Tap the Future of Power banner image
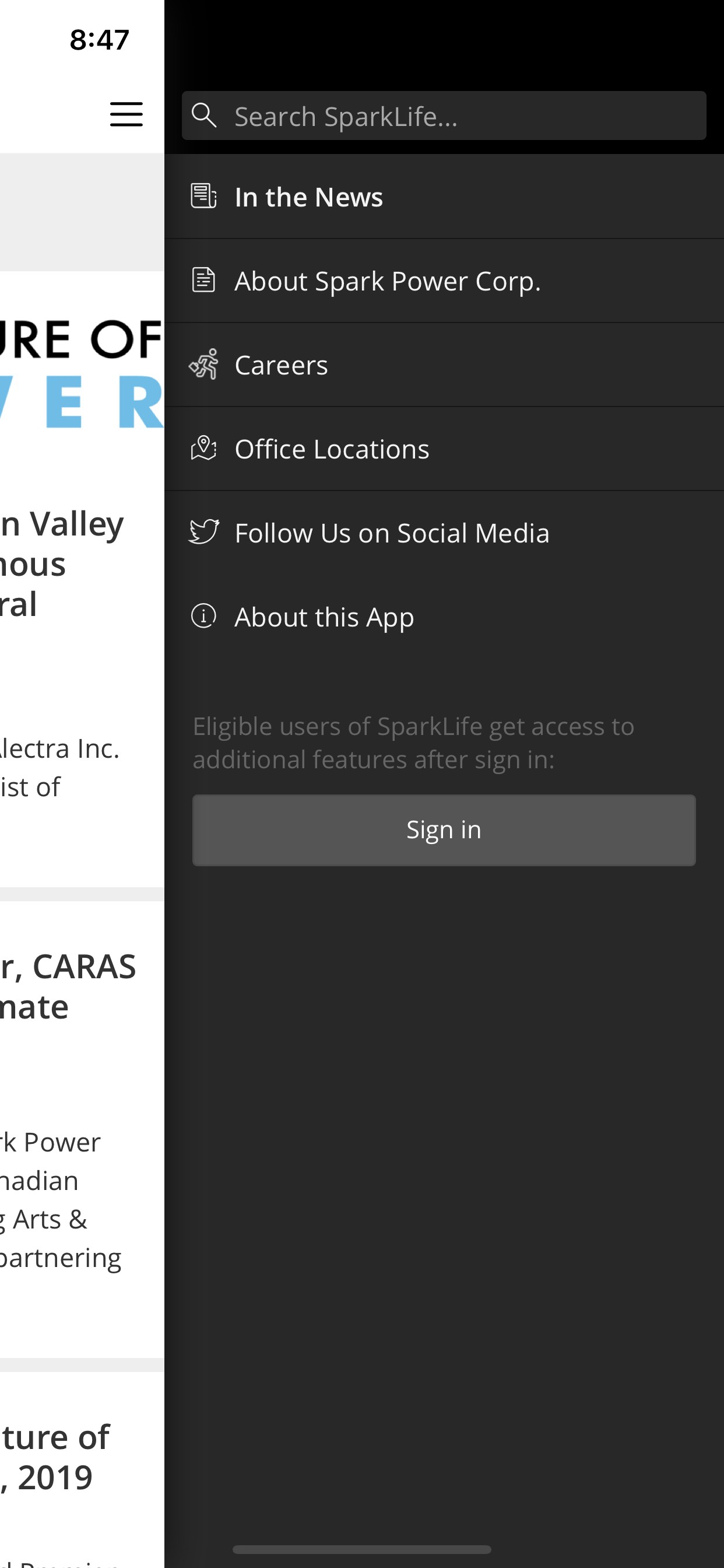The image size is (724, 1568). [82, 374]
